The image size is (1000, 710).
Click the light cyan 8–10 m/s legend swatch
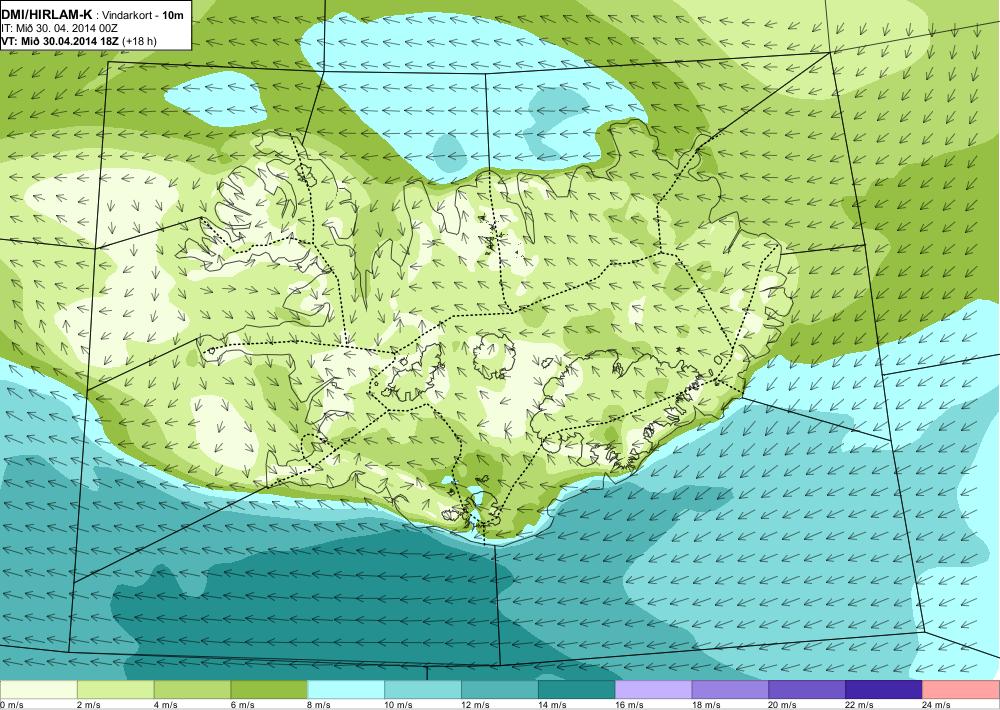click(346, 690)
